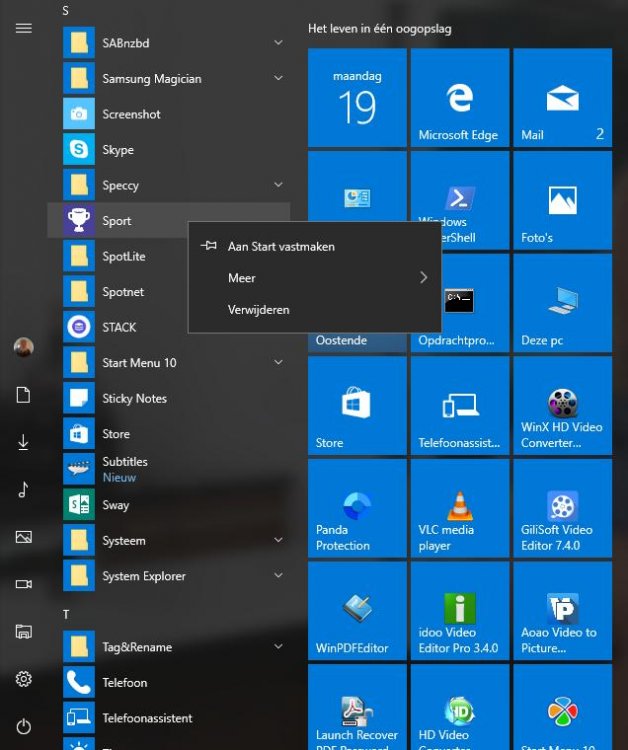Expand the Tag&Rename folder chevron
The image size is (628, 750).
click(278, 647)
